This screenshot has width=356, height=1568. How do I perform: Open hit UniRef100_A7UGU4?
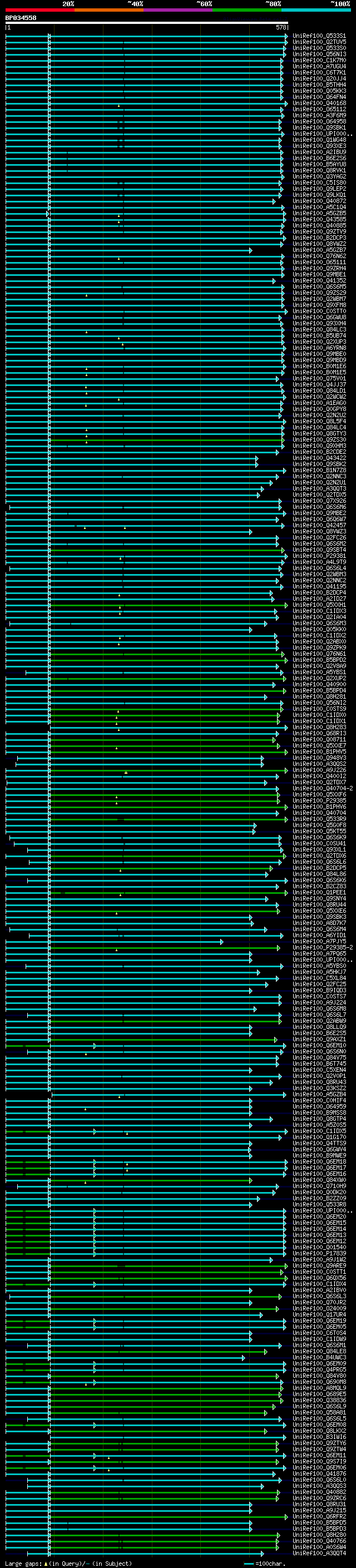(319, 66)
